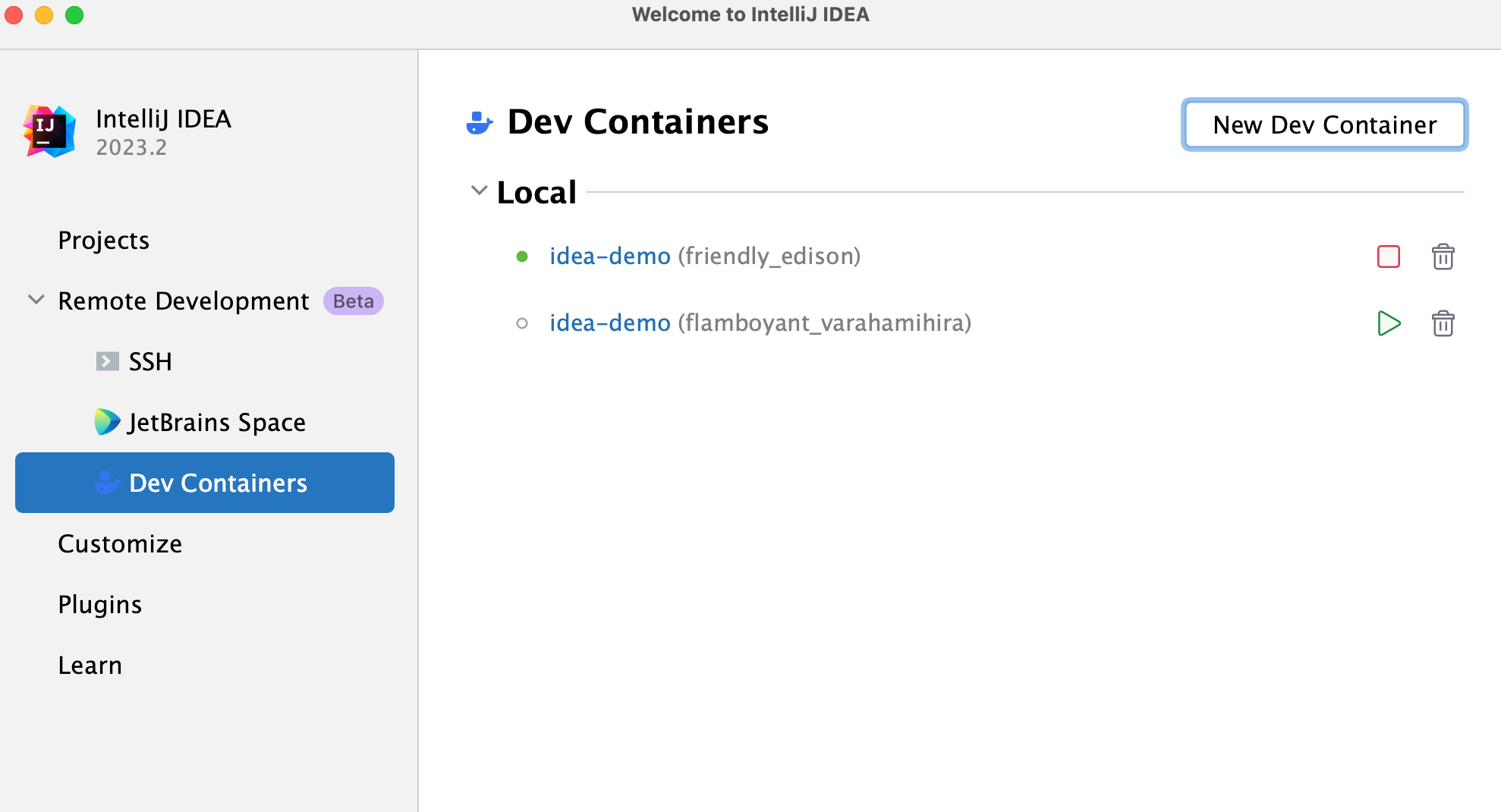The image size is (1501, 812).
Task: Maximize the window with the green button
Action: pyautogui.click(x=74, y=14)
